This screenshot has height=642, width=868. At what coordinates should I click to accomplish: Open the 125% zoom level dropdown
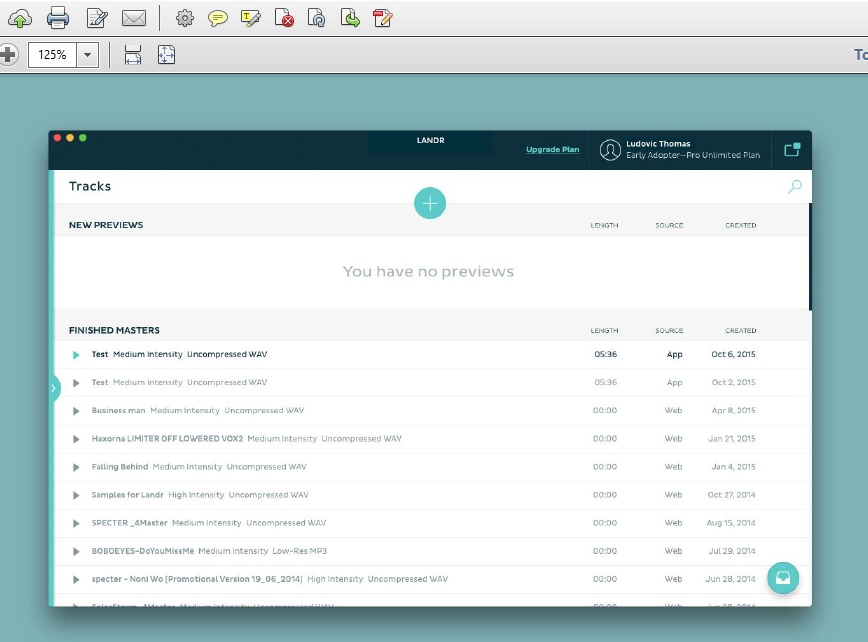(x=88, y=55)
